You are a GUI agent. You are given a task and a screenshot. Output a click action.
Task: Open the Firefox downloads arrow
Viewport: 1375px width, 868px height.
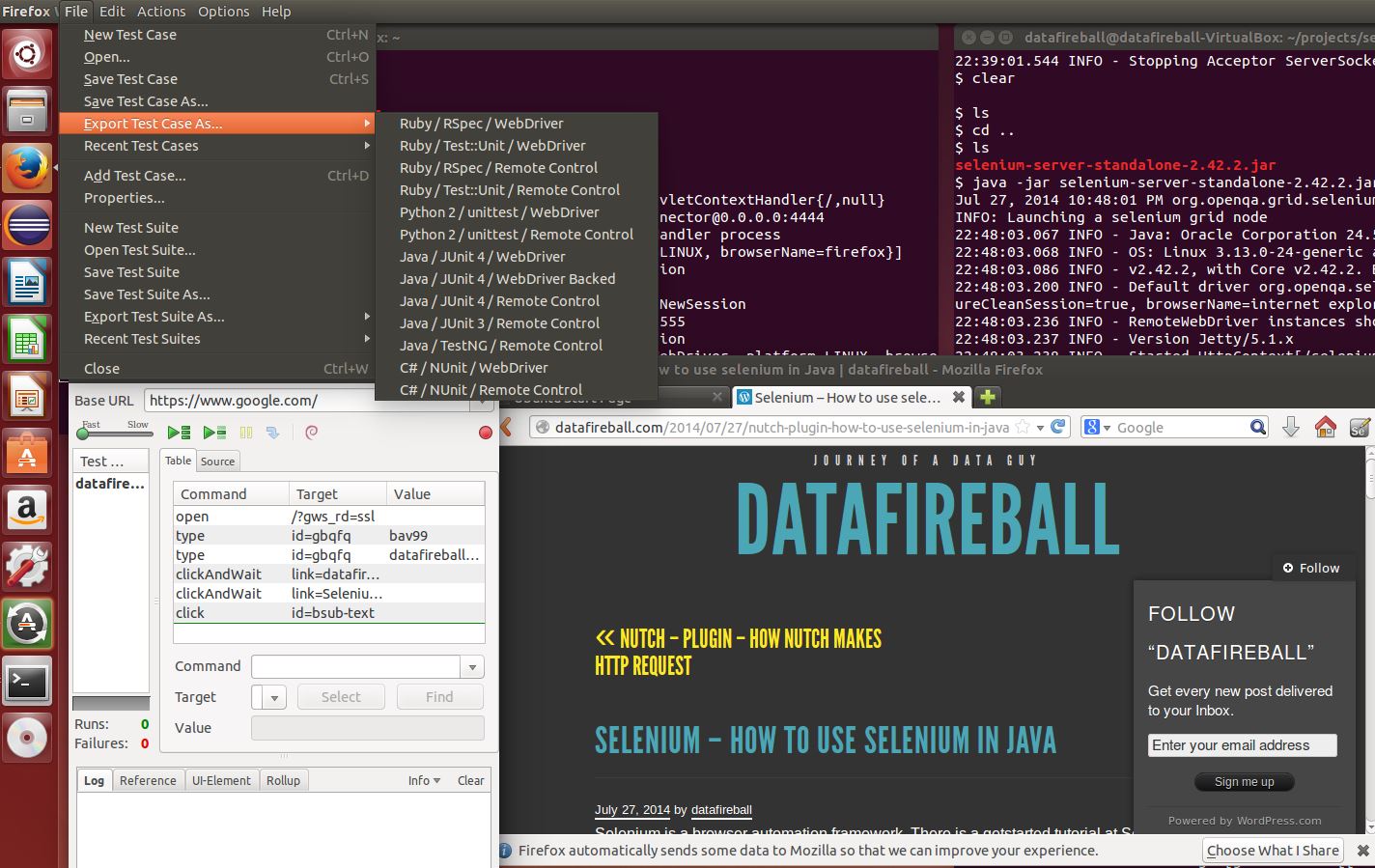pyautogui.click(x=1290, y=427)
